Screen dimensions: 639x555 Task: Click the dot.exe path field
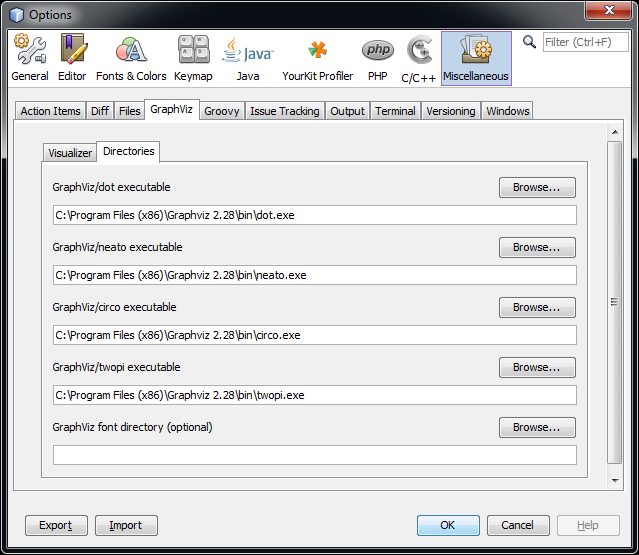pos(315,215)
